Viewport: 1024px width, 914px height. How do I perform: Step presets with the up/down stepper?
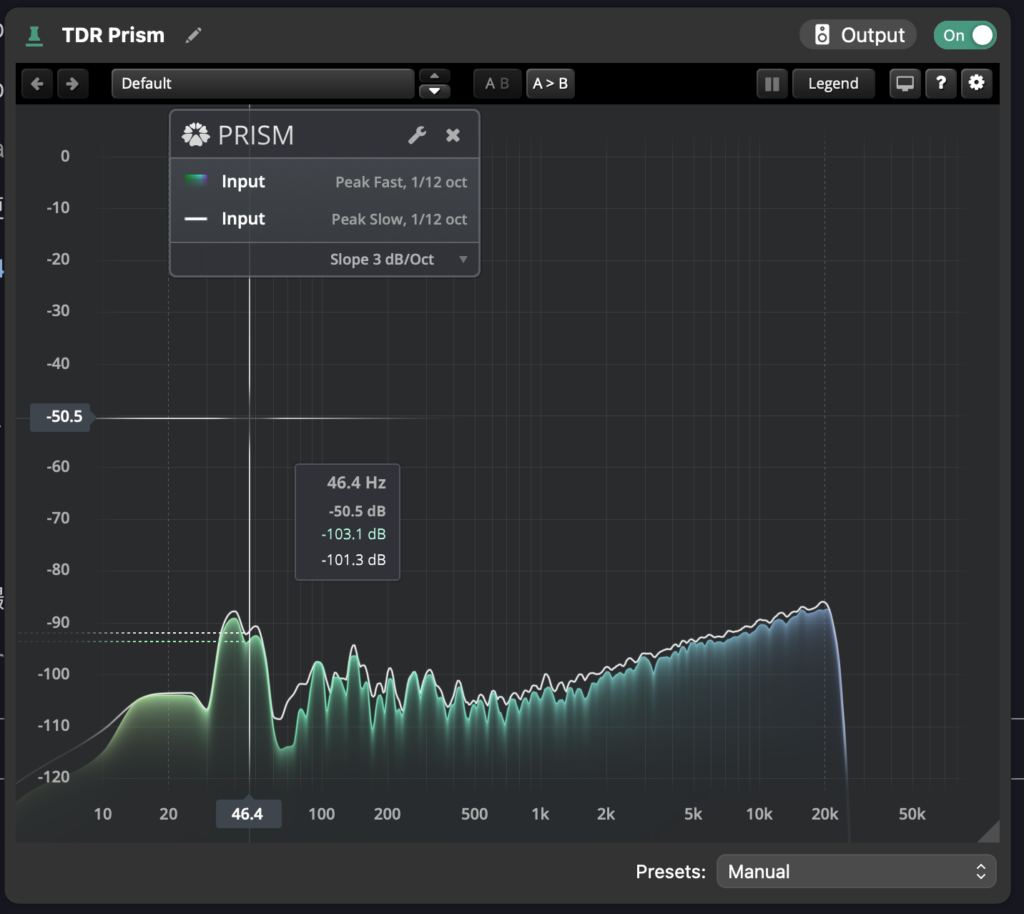tap(434, 84)
